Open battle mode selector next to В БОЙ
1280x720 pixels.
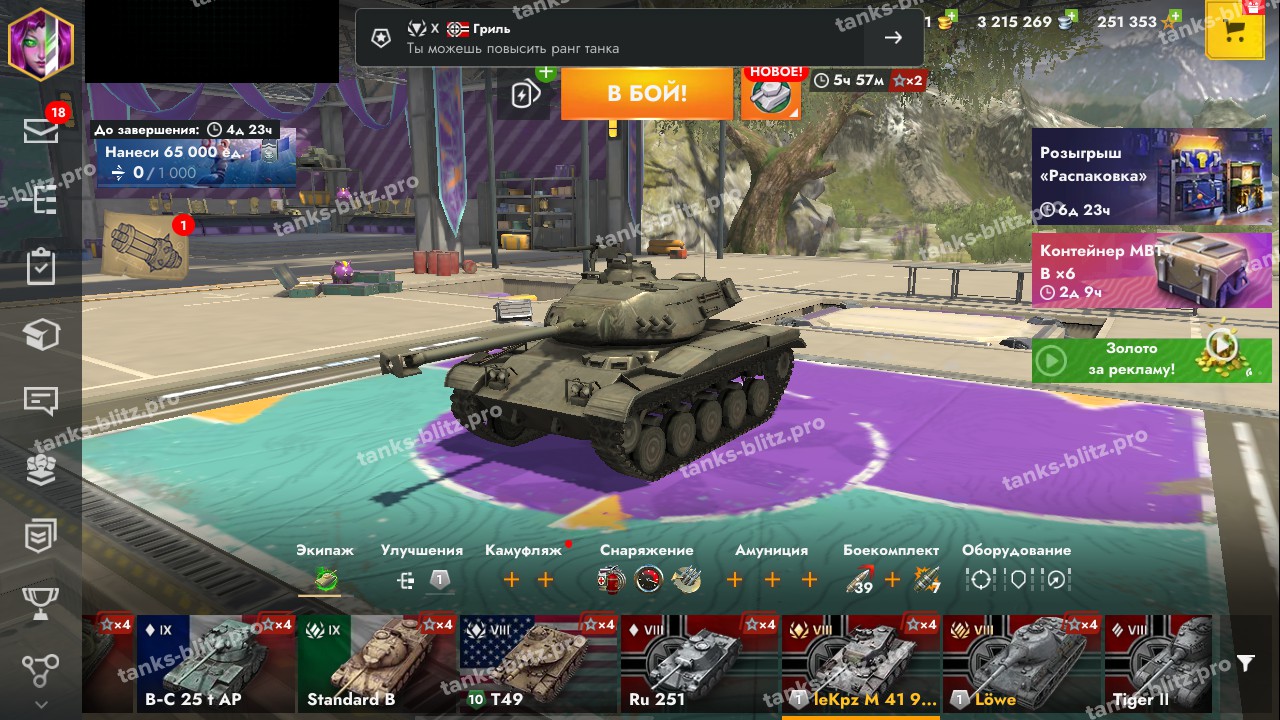(x=769, y=95)
